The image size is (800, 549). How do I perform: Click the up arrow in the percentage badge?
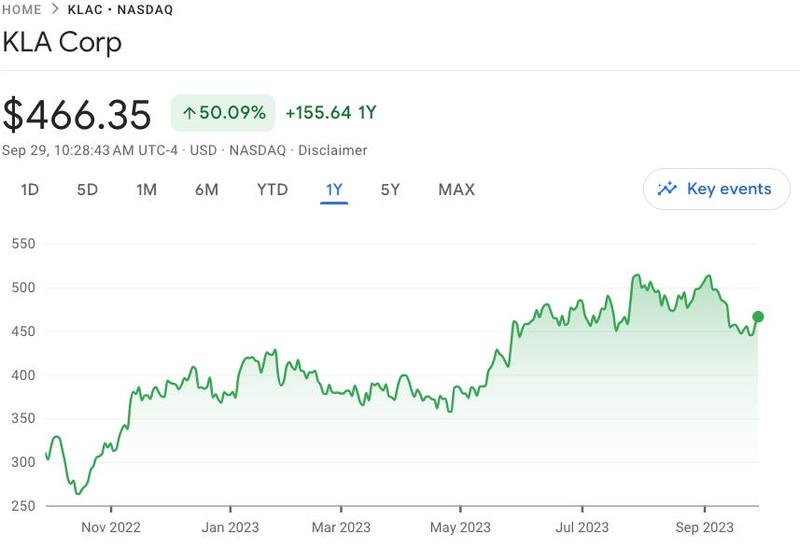(189, 113)
